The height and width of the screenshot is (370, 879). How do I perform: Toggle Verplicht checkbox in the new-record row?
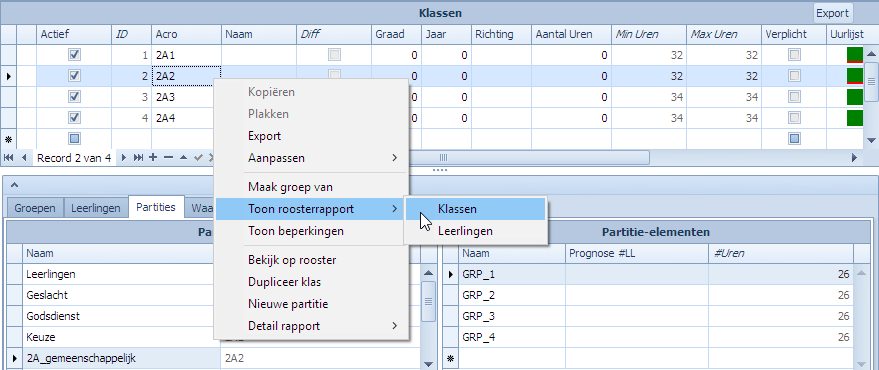tap(795, 138)
